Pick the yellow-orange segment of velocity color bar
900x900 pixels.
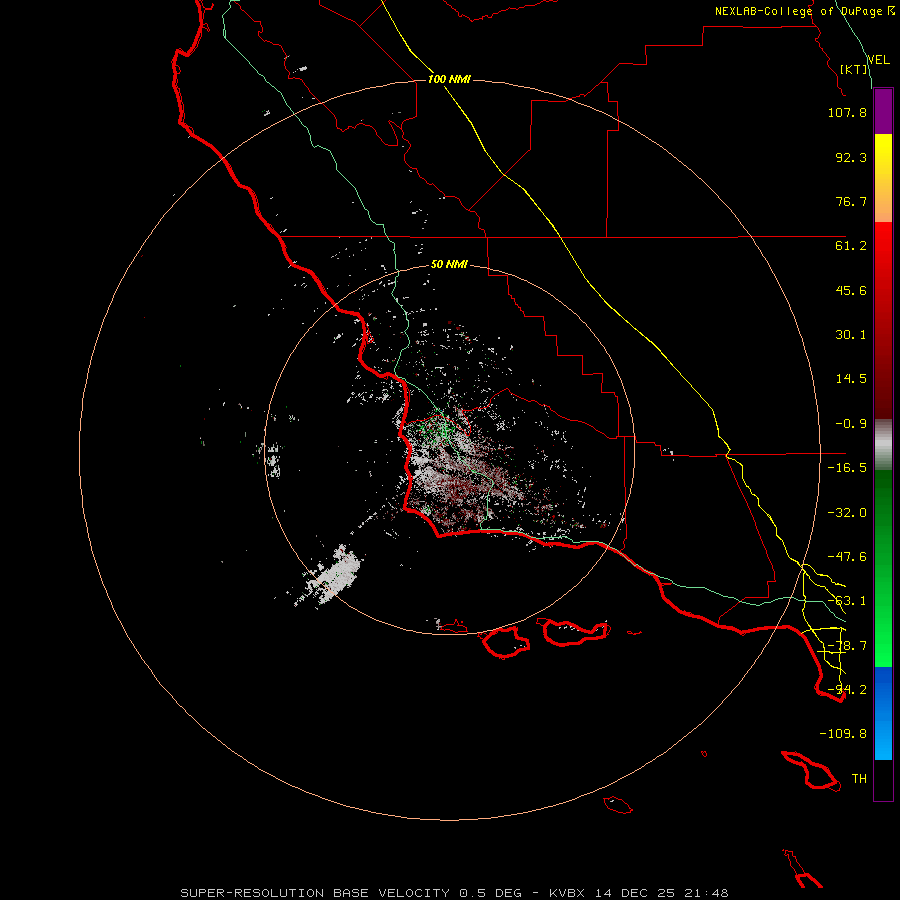pos(883,178)
